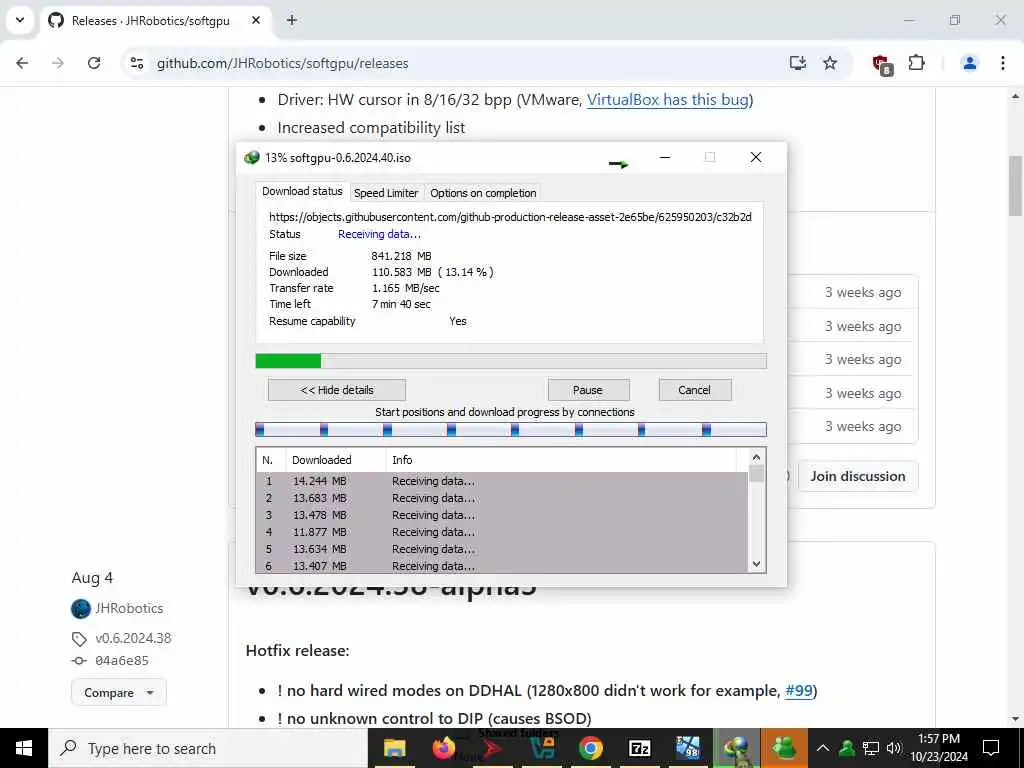Open a new browser tab
Screen dimensions: 1024x768
(x=292, y=20)
